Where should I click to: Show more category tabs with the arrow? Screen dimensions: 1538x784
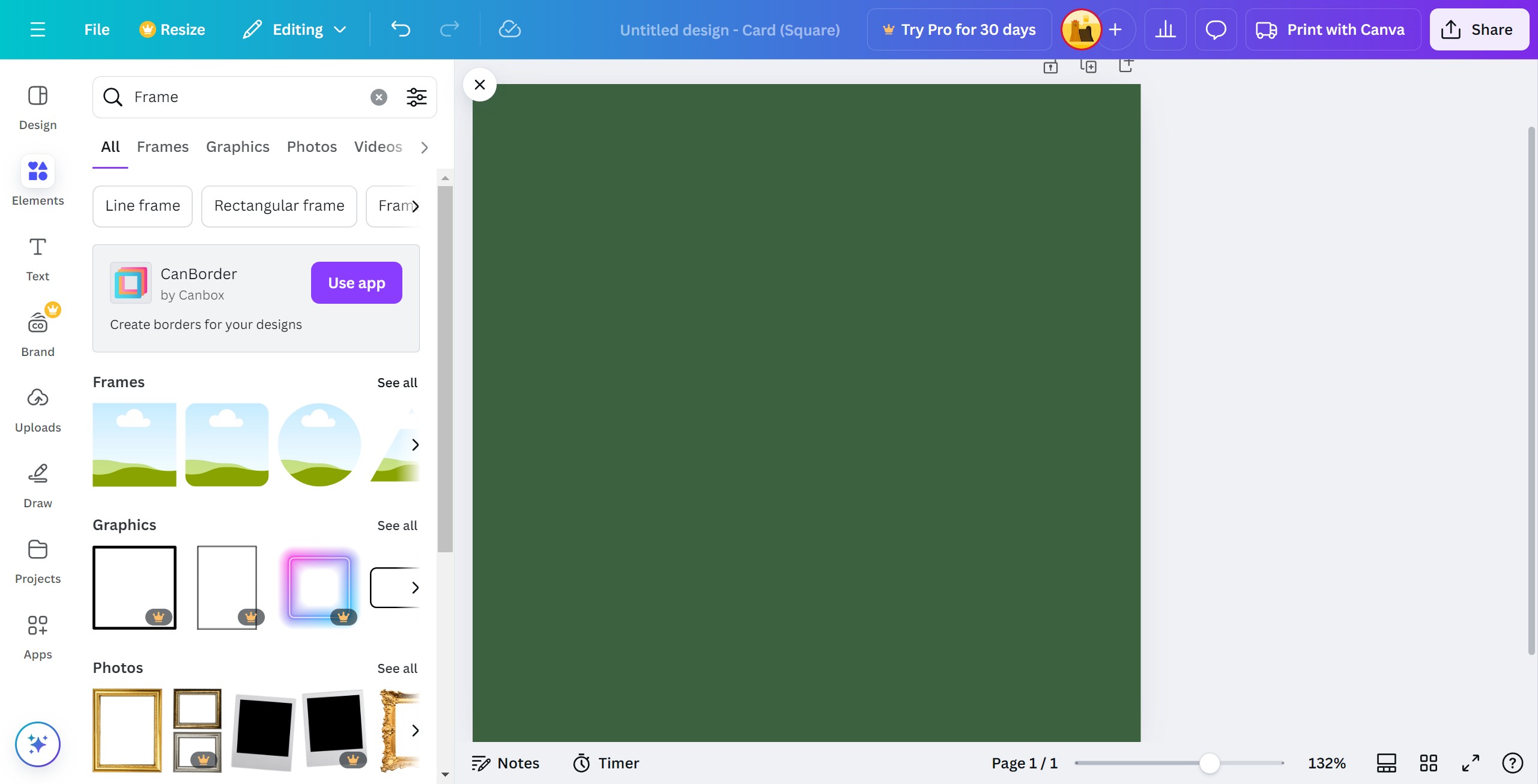click(x=425, y=148)
